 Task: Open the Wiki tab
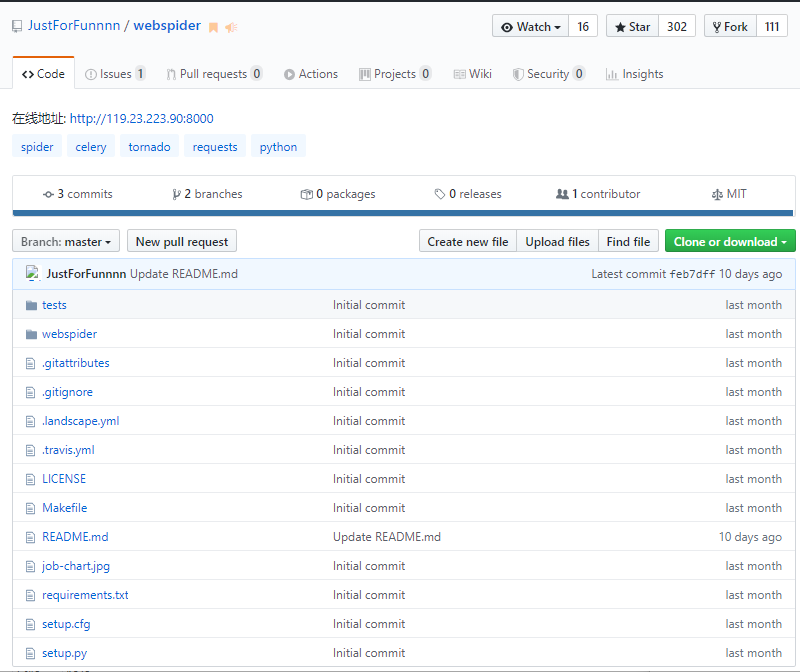pos(473,74)
